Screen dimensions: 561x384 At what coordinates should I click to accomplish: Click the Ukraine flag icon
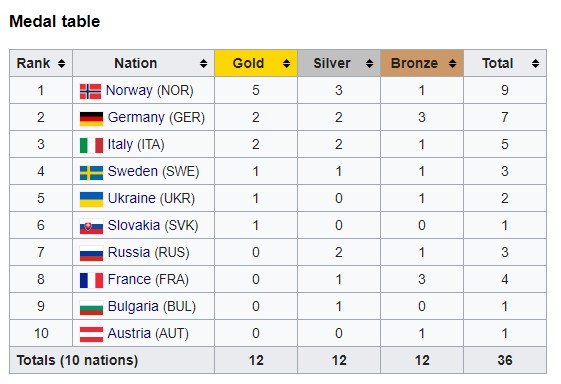91,199
